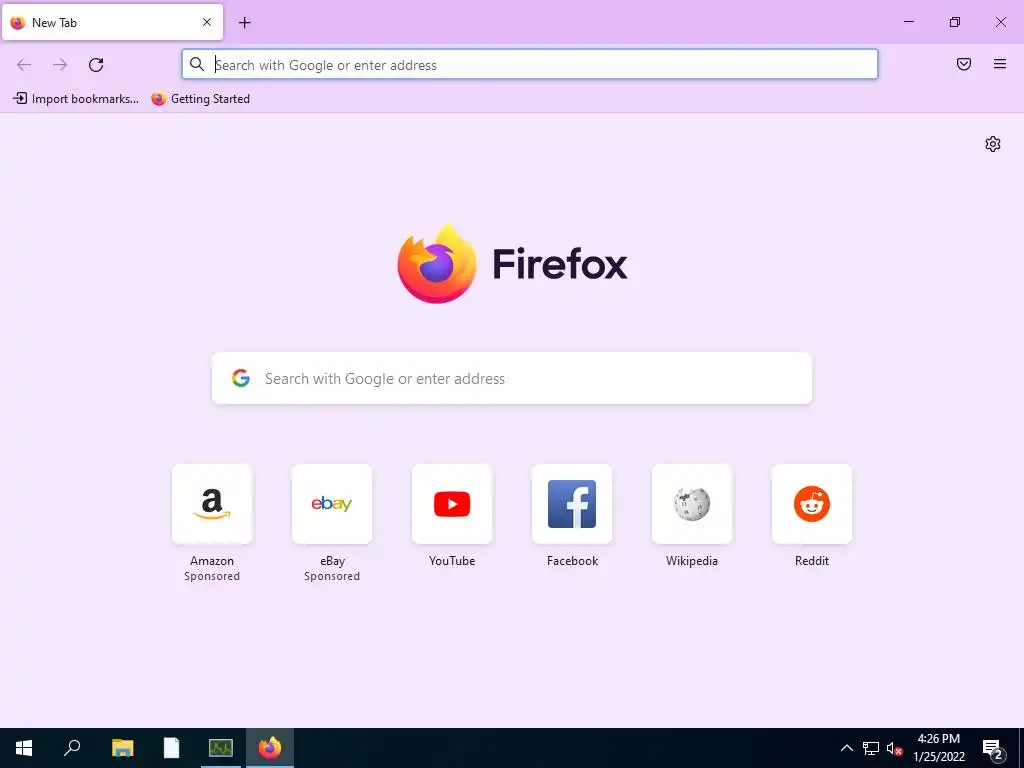Reload the current page
This screenshot has width=1024, height=768.
(96, 65)
